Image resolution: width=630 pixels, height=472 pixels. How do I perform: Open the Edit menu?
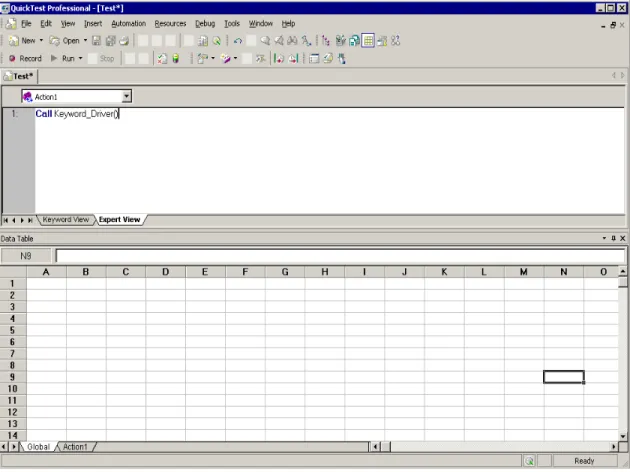pos(46,24)
